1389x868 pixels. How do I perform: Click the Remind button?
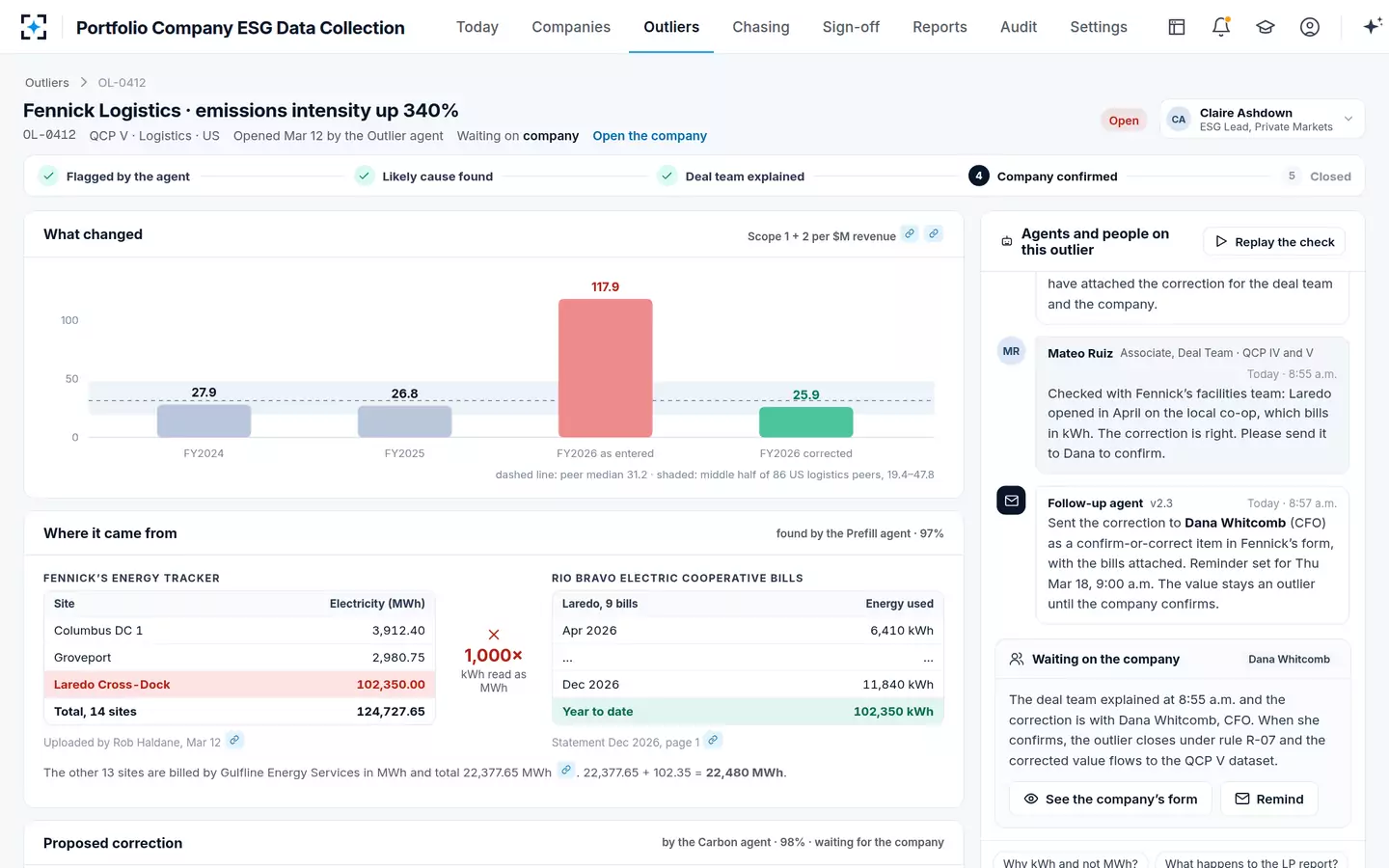point(1269,799)
